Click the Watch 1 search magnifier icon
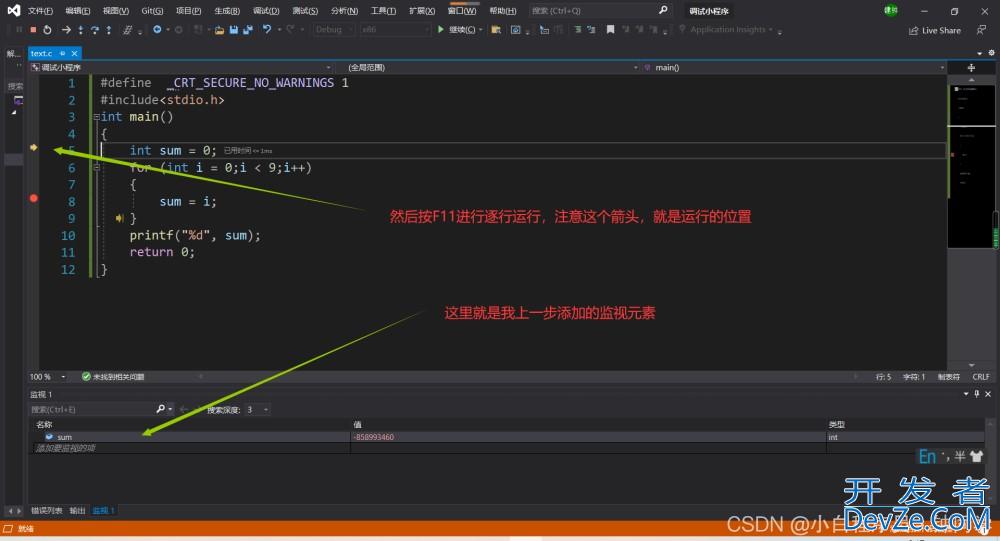The height and width of the screenshot is (541, 1000). tap(161, 409)
